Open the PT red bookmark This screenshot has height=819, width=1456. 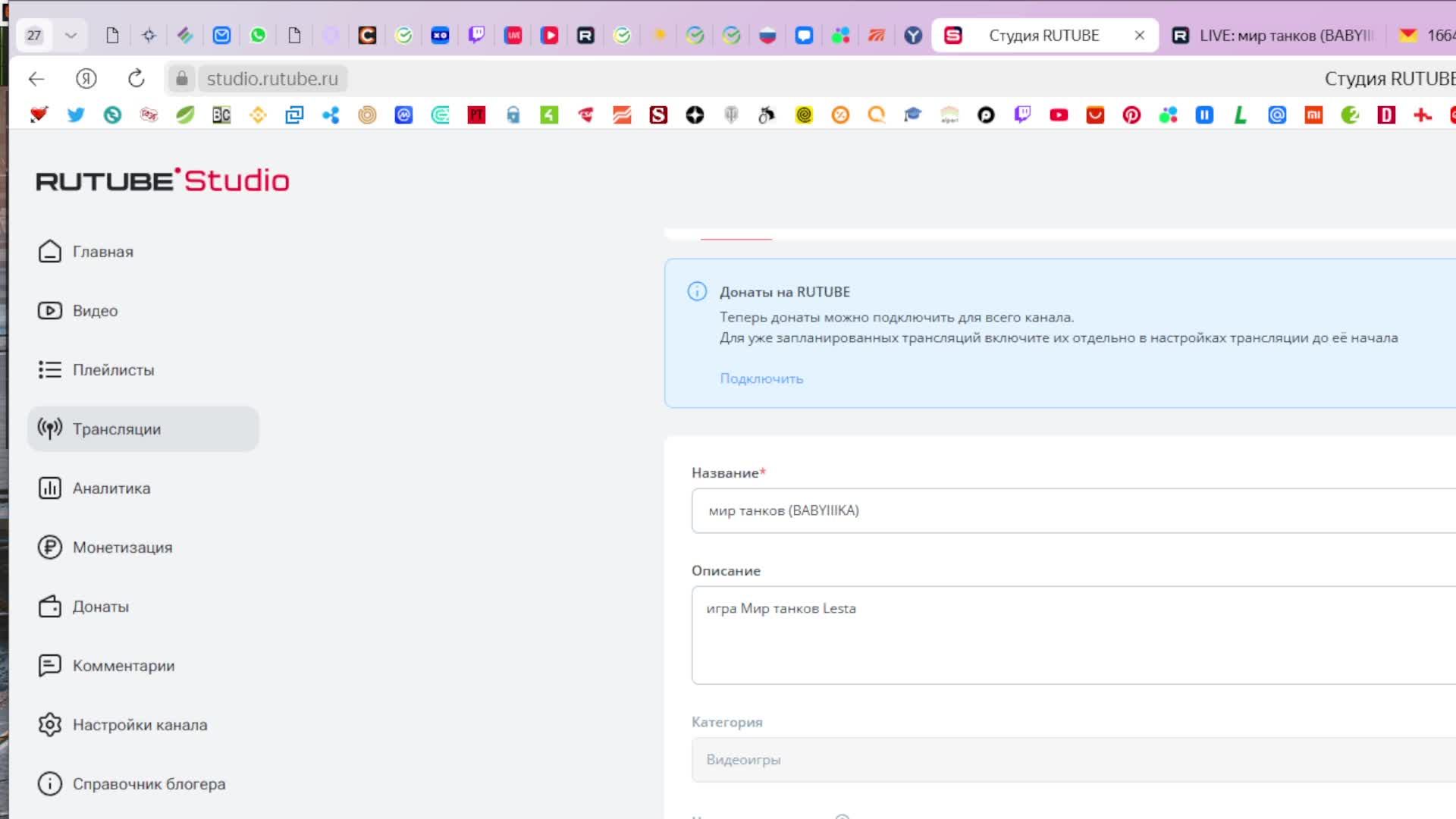tap(476, 115)
